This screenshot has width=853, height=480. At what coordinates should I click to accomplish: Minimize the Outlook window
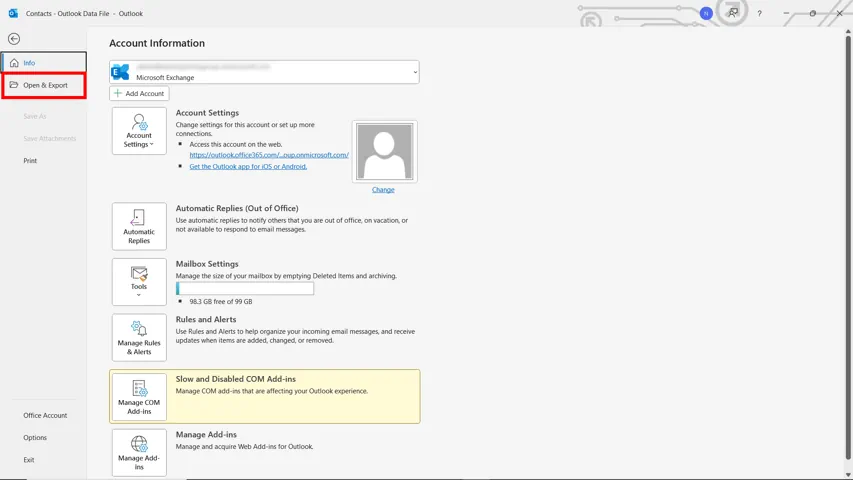coord(786,13)
